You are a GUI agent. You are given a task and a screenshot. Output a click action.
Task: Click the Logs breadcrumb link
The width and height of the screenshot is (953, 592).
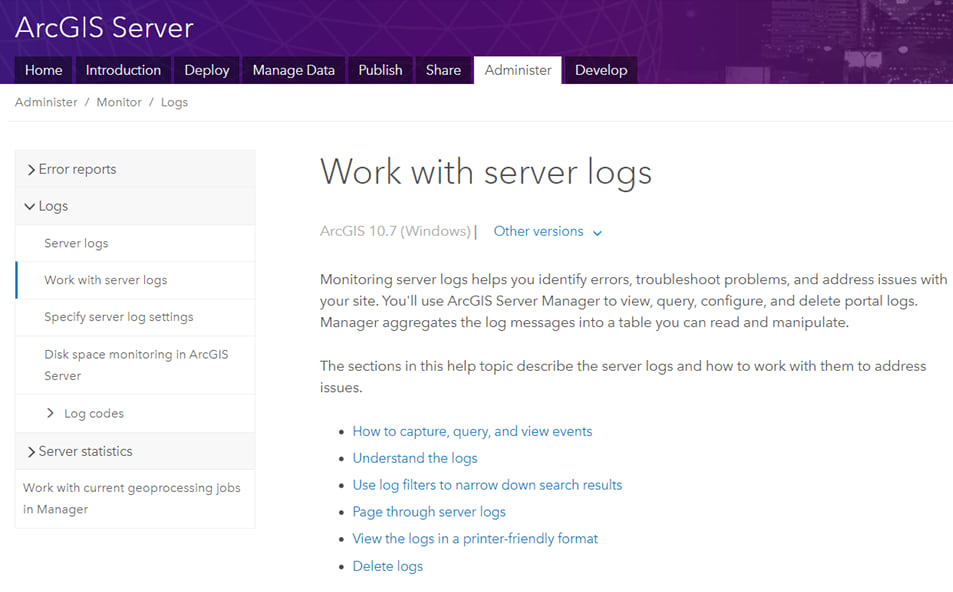click(174, 102)
